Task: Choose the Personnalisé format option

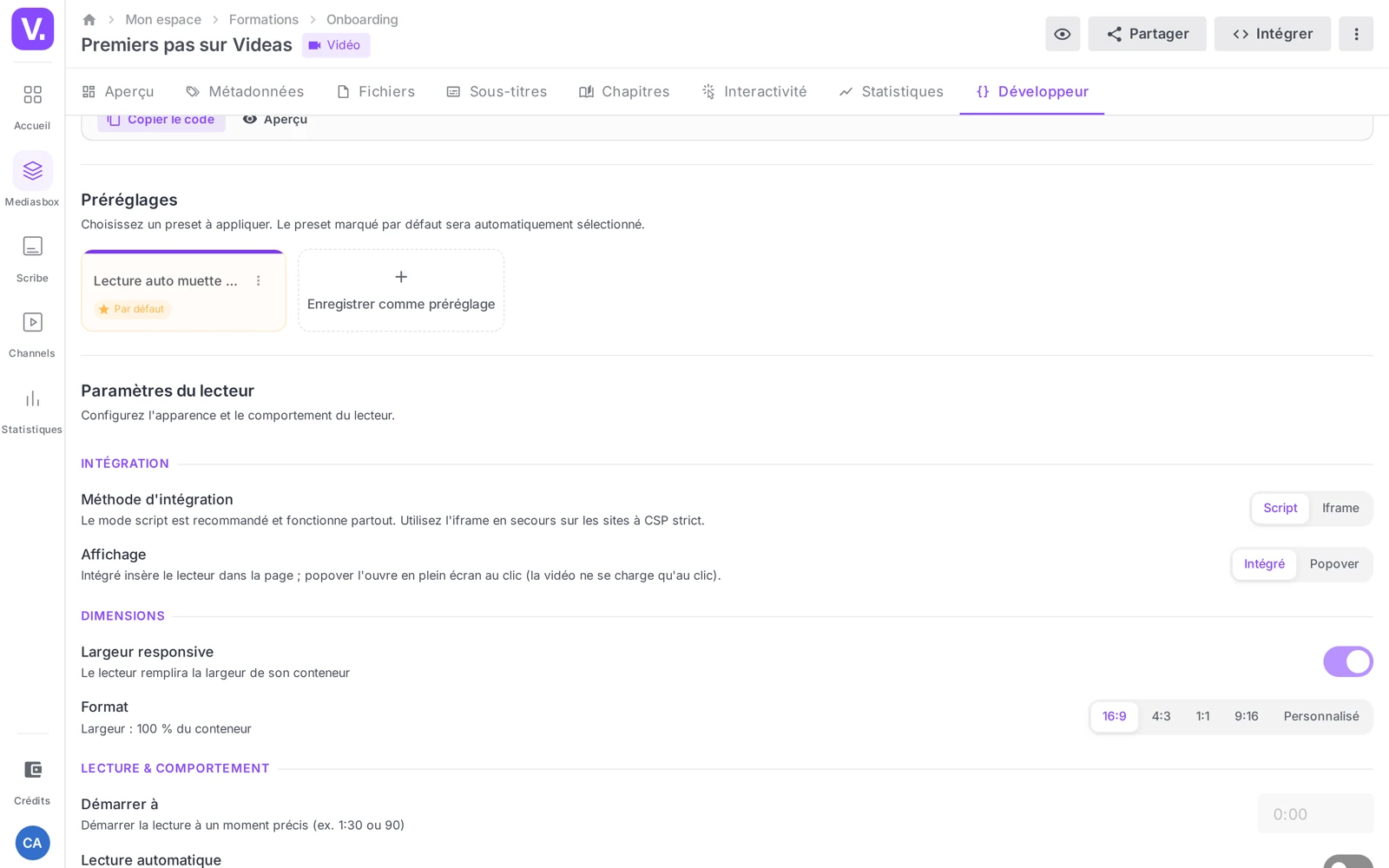Action: click(x=1321, y=717)
